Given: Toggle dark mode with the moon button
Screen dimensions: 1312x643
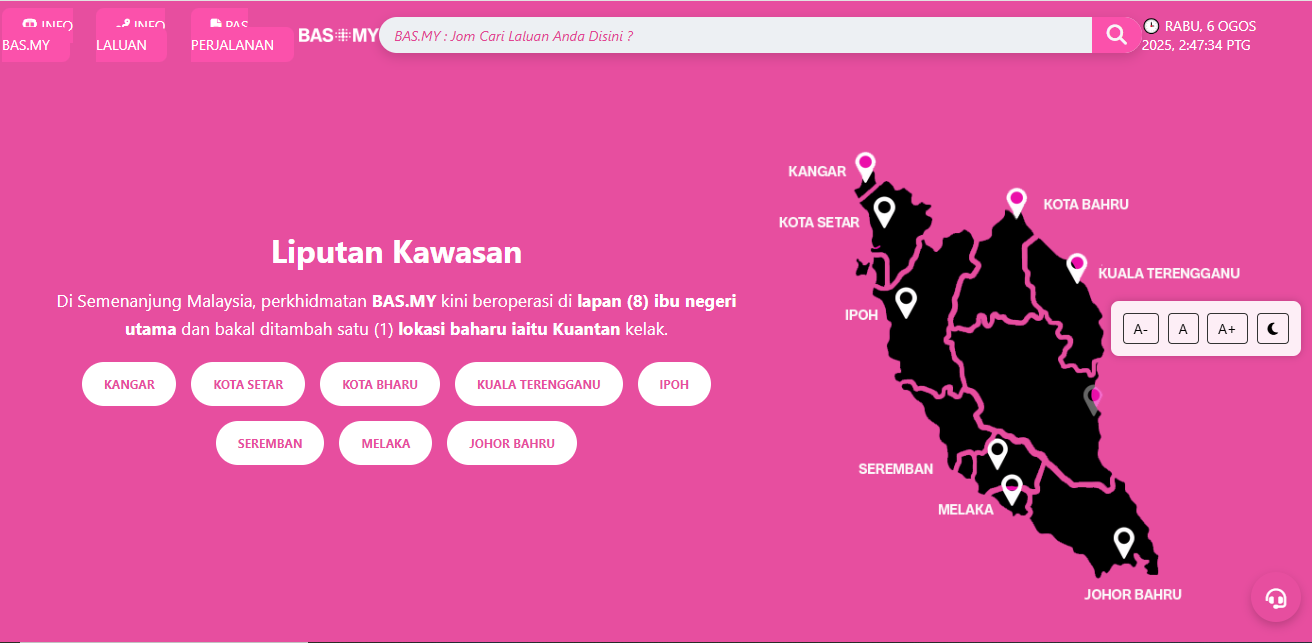Looking at the screenshot, I should pyautogui.click(x=1273, y=328).
